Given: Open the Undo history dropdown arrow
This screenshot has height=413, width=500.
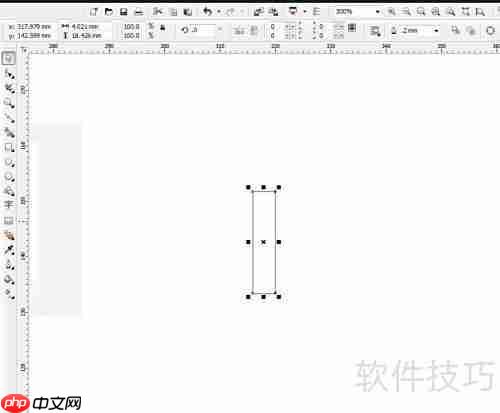Looking at the screenshot, I should click(x=219, y=12).
